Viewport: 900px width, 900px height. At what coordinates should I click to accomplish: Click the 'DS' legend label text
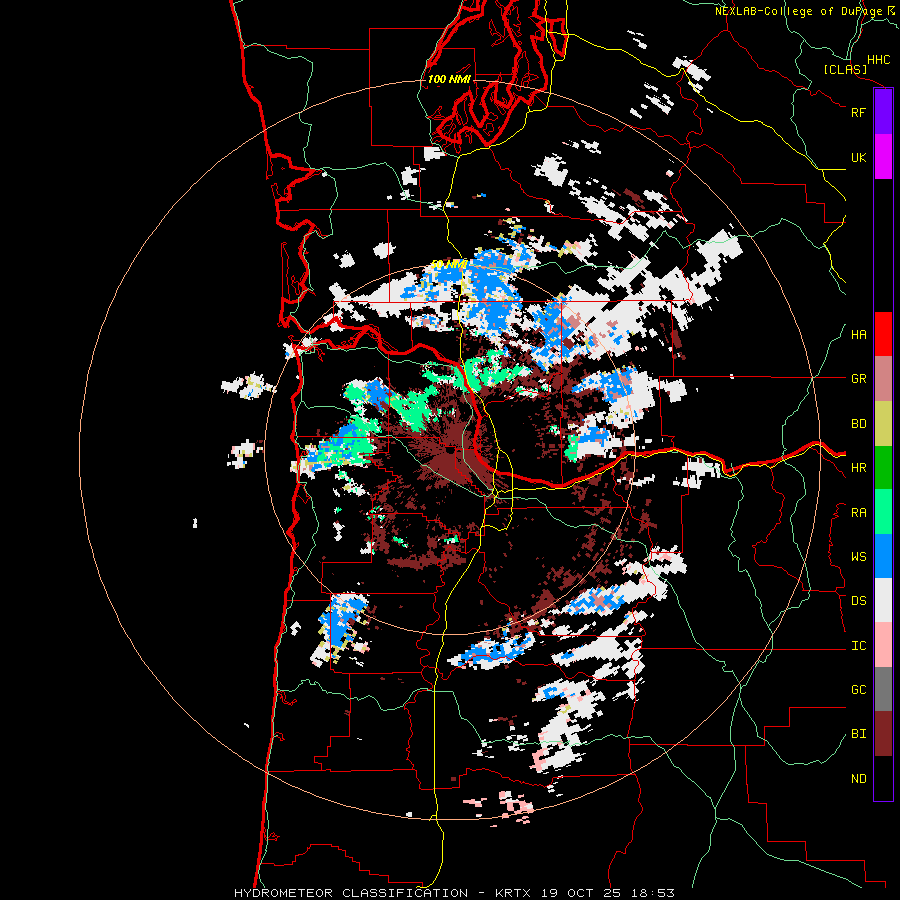point(858,601)
